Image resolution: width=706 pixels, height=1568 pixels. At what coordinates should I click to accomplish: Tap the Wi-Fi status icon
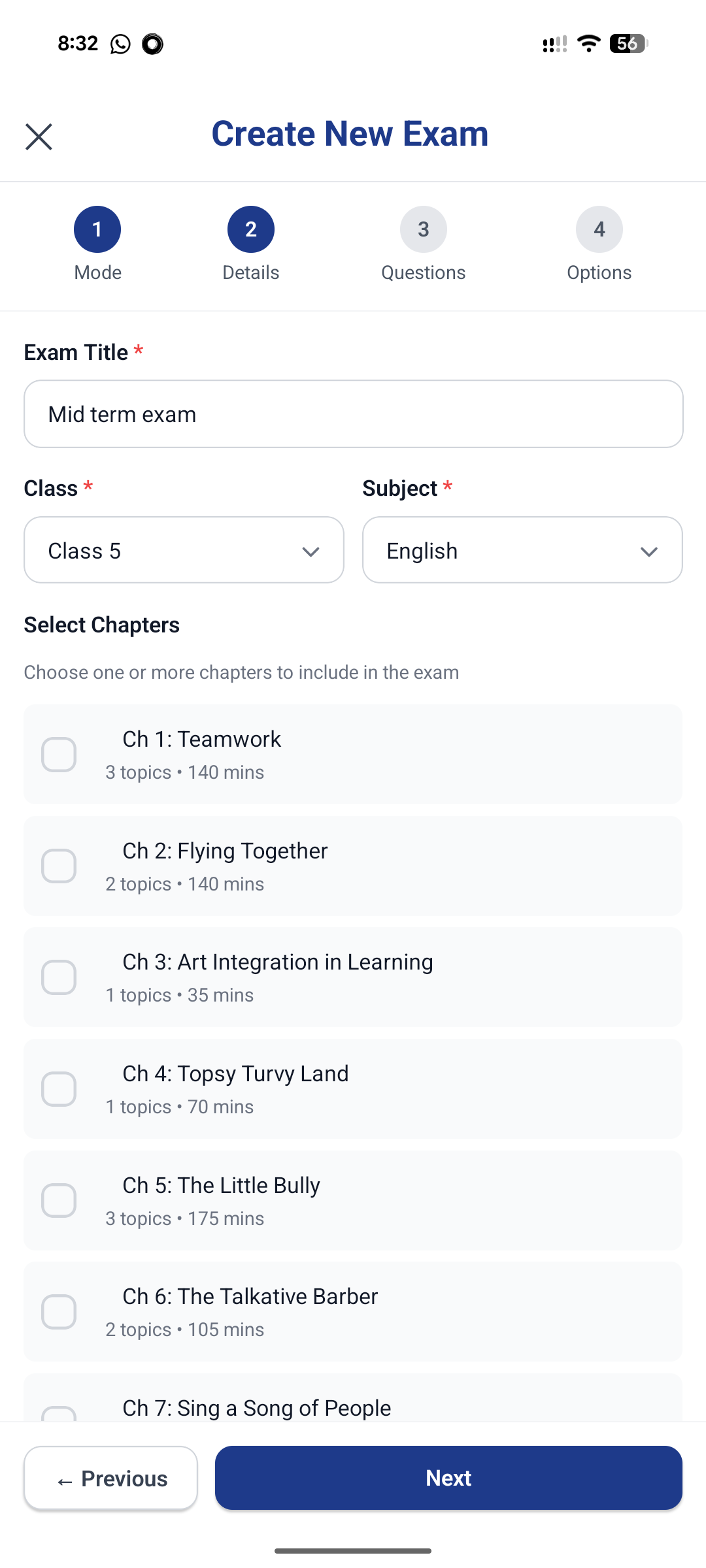tap(589, 44)
